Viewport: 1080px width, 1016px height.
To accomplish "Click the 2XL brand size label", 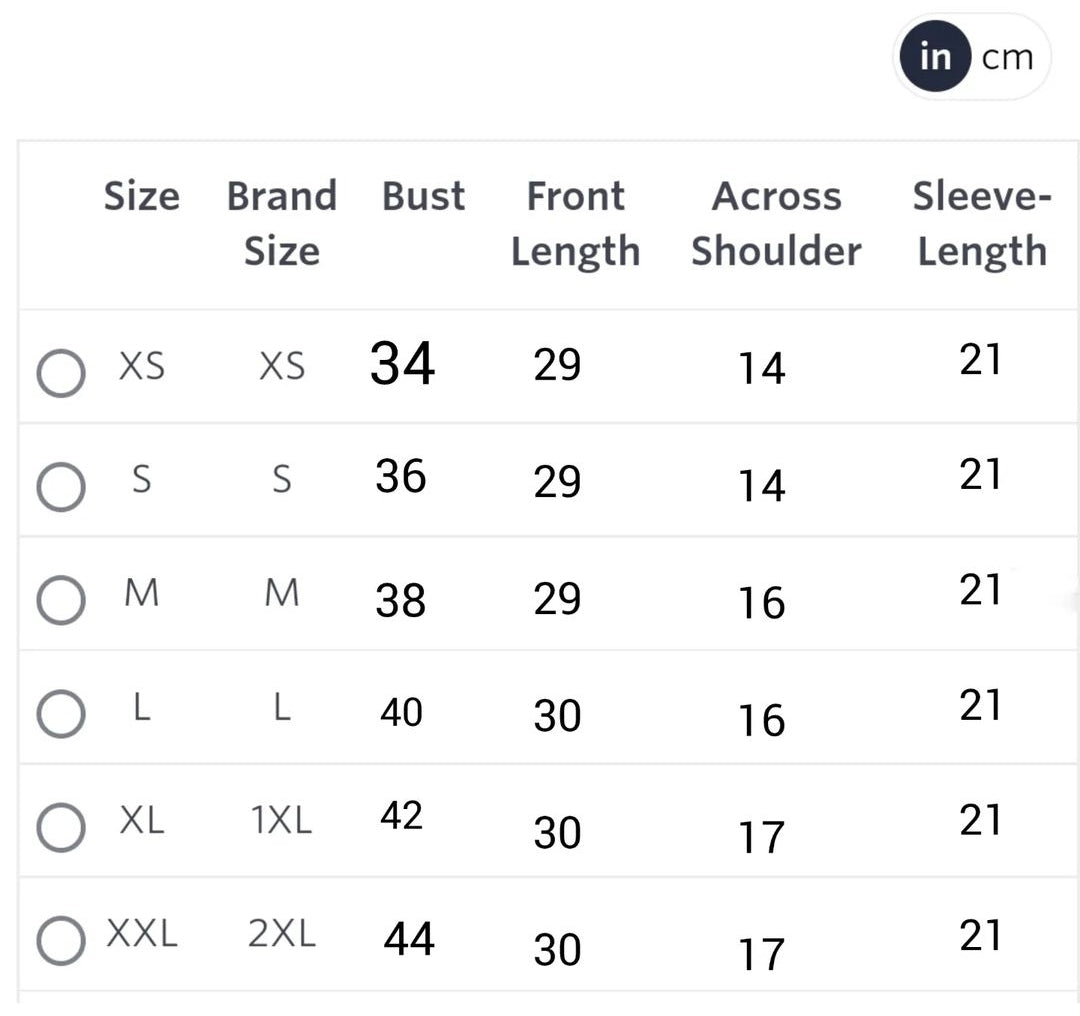I will pyautogui.click(x=281, y=934).
